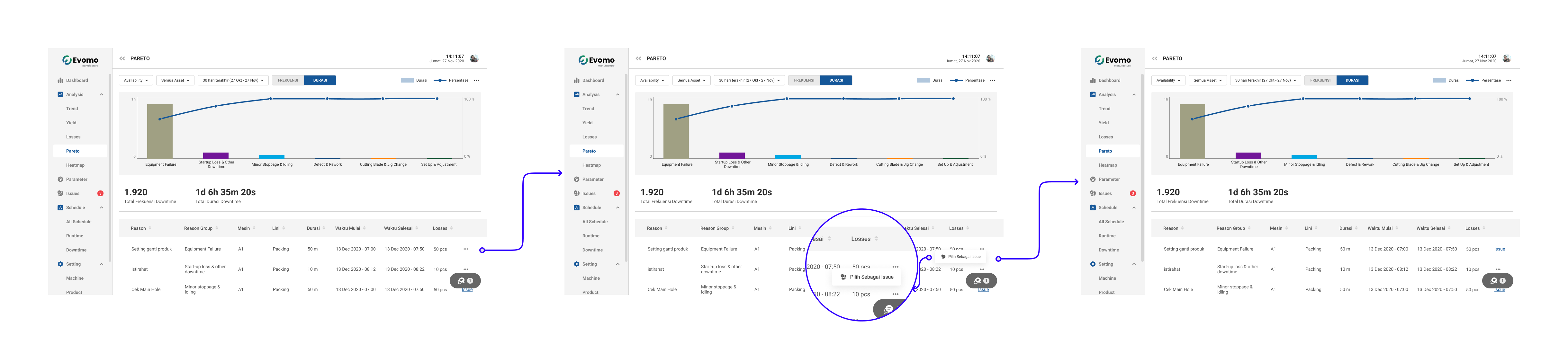Open 30 hari terakhir date dropdown, first mockup

pos(233,80)
